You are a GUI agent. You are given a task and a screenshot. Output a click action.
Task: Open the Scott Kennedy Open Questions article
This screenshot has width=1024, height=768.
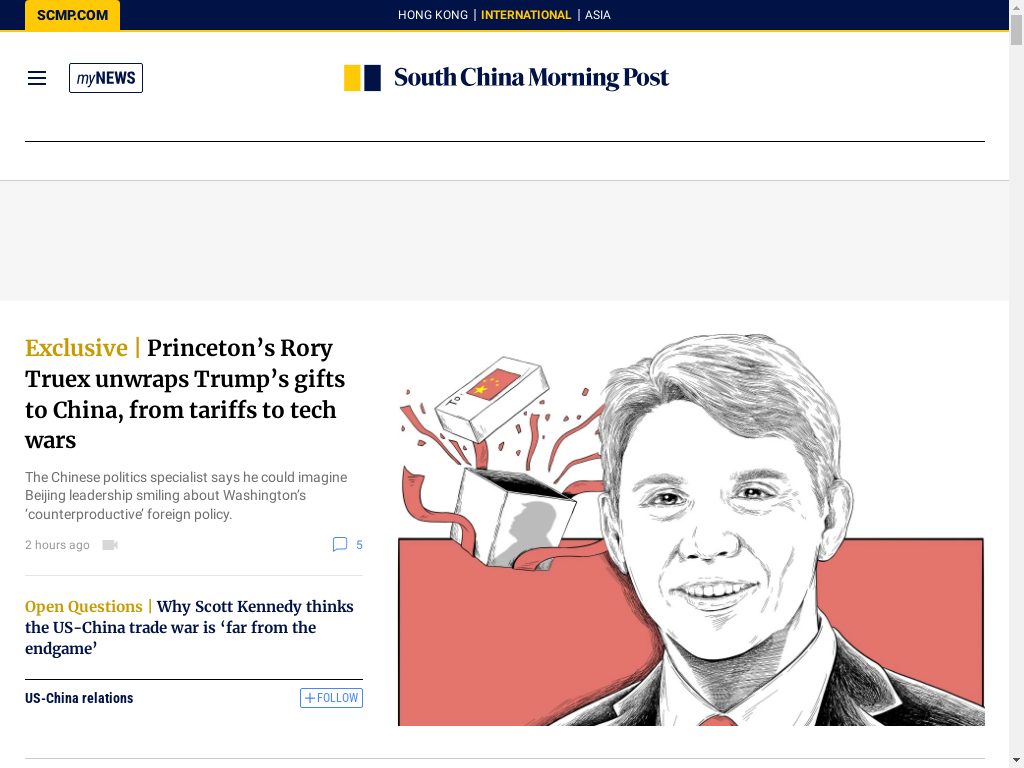coord(189,628)
